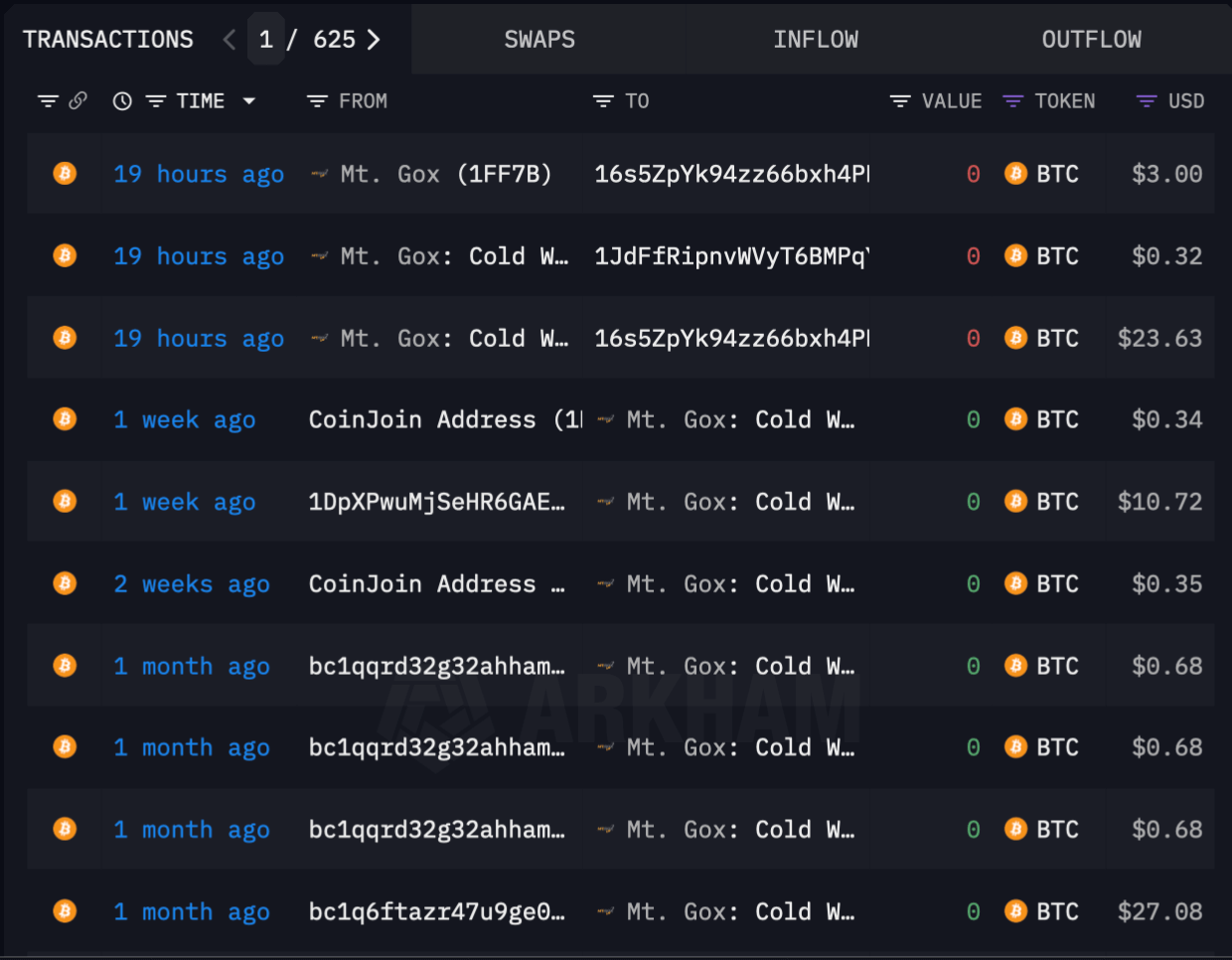This screenshot has width=1232, height=960.
Task: Open the VALUE column filter
Action: pos(900,101)
